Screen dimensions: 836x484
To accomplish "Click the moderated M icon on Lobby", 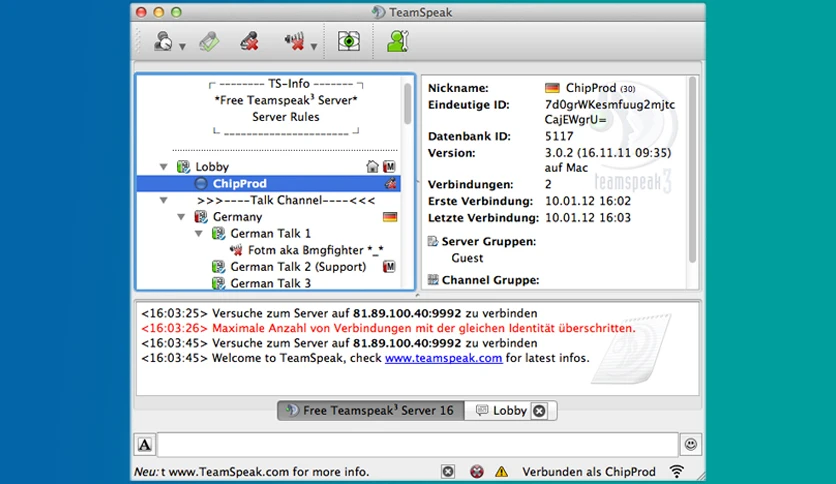I will point(389,167).
